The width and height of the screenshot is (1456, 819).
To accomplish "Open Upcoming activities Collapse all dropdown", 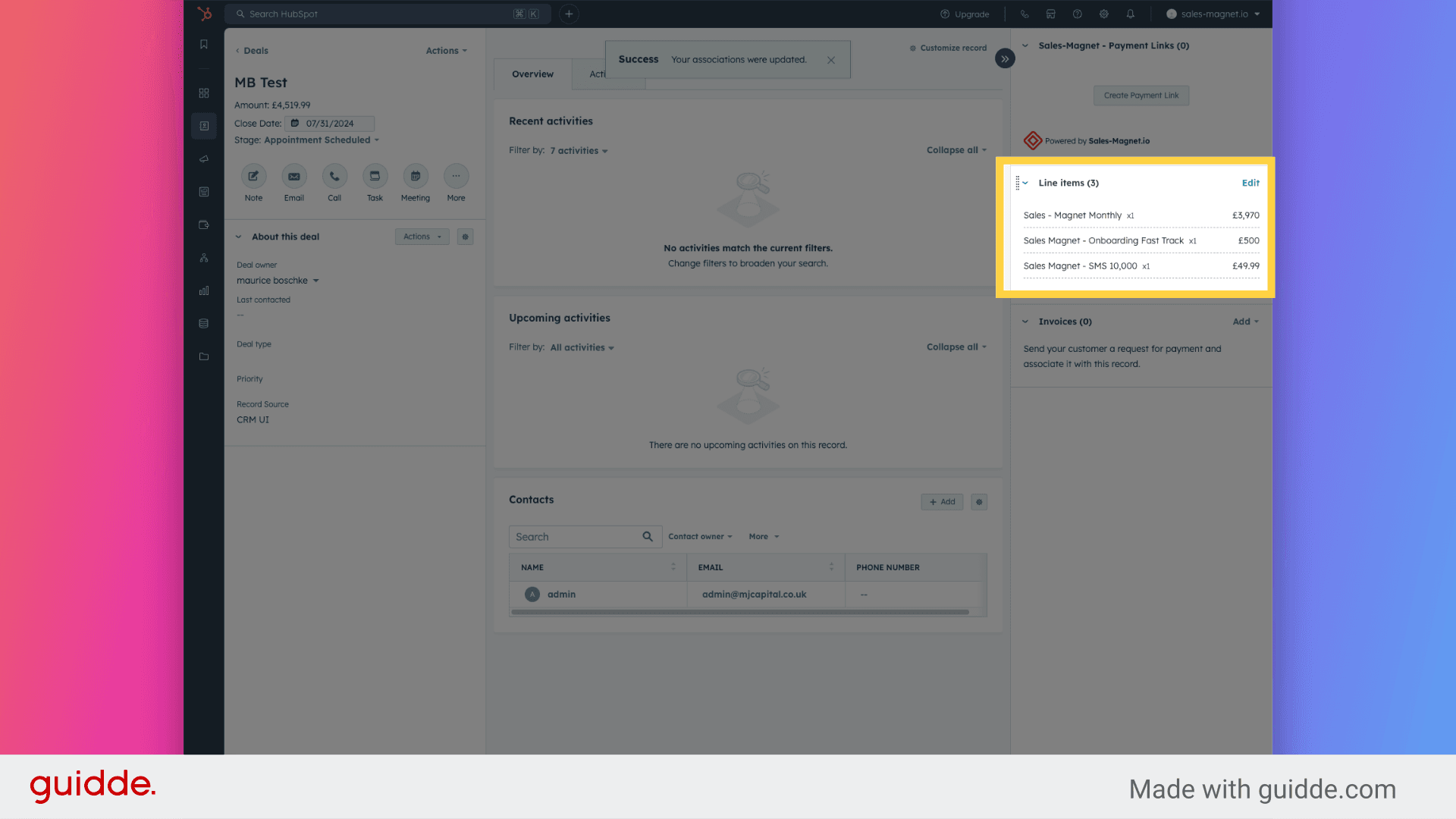I will click(x=957, y=347).
